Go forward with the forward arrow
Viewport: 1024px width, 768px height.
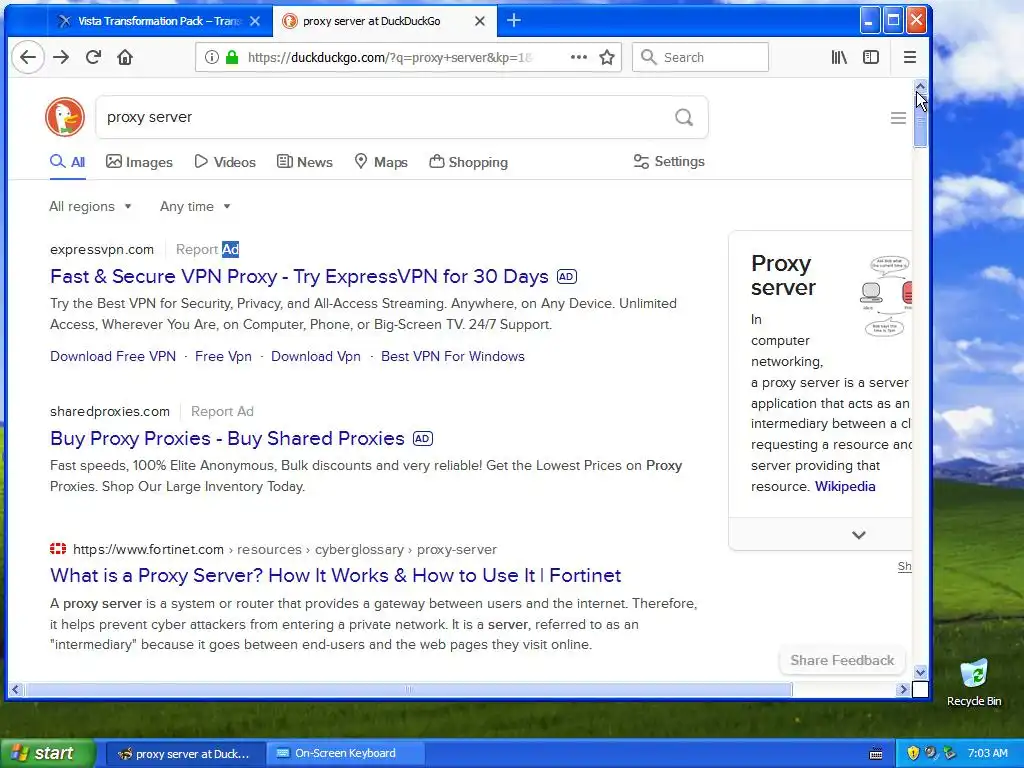pyautogui.click(x=61, y=57)
